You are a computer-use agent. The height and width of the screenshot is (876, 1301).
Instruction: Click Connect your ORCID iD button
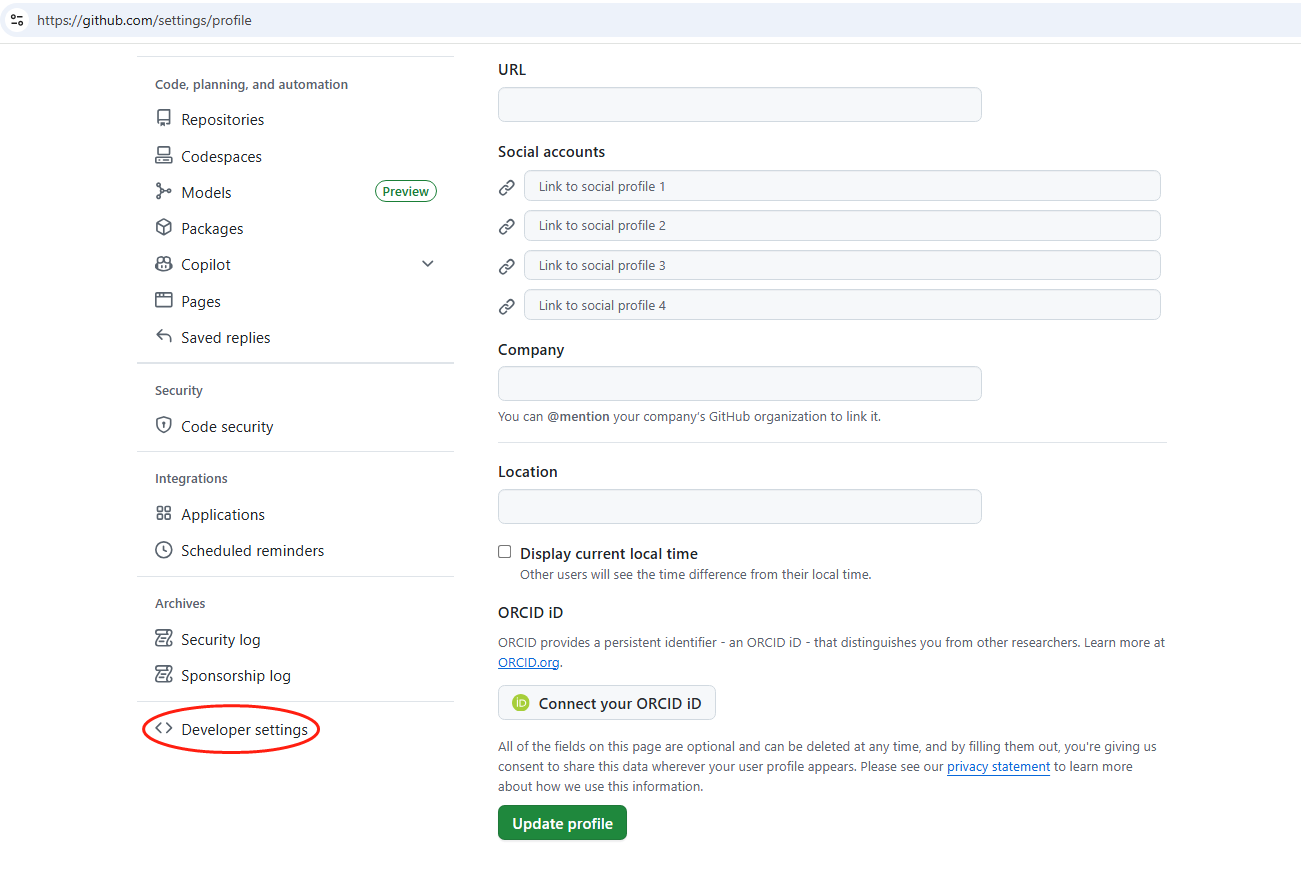click(x=607, y=703)
